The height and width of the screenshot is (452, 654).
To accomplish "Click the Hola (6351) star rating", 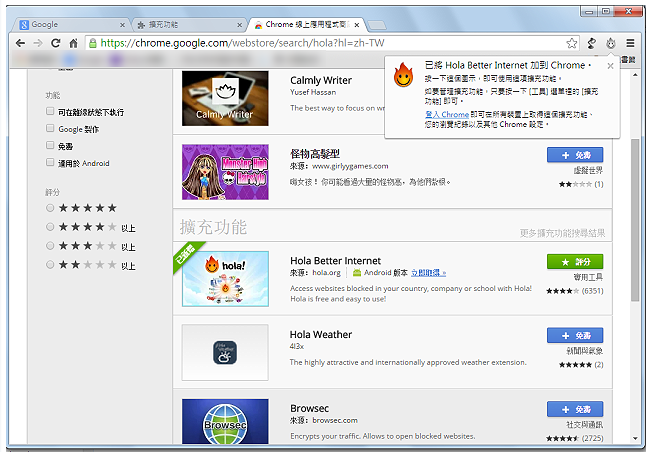I will point(575,291).
